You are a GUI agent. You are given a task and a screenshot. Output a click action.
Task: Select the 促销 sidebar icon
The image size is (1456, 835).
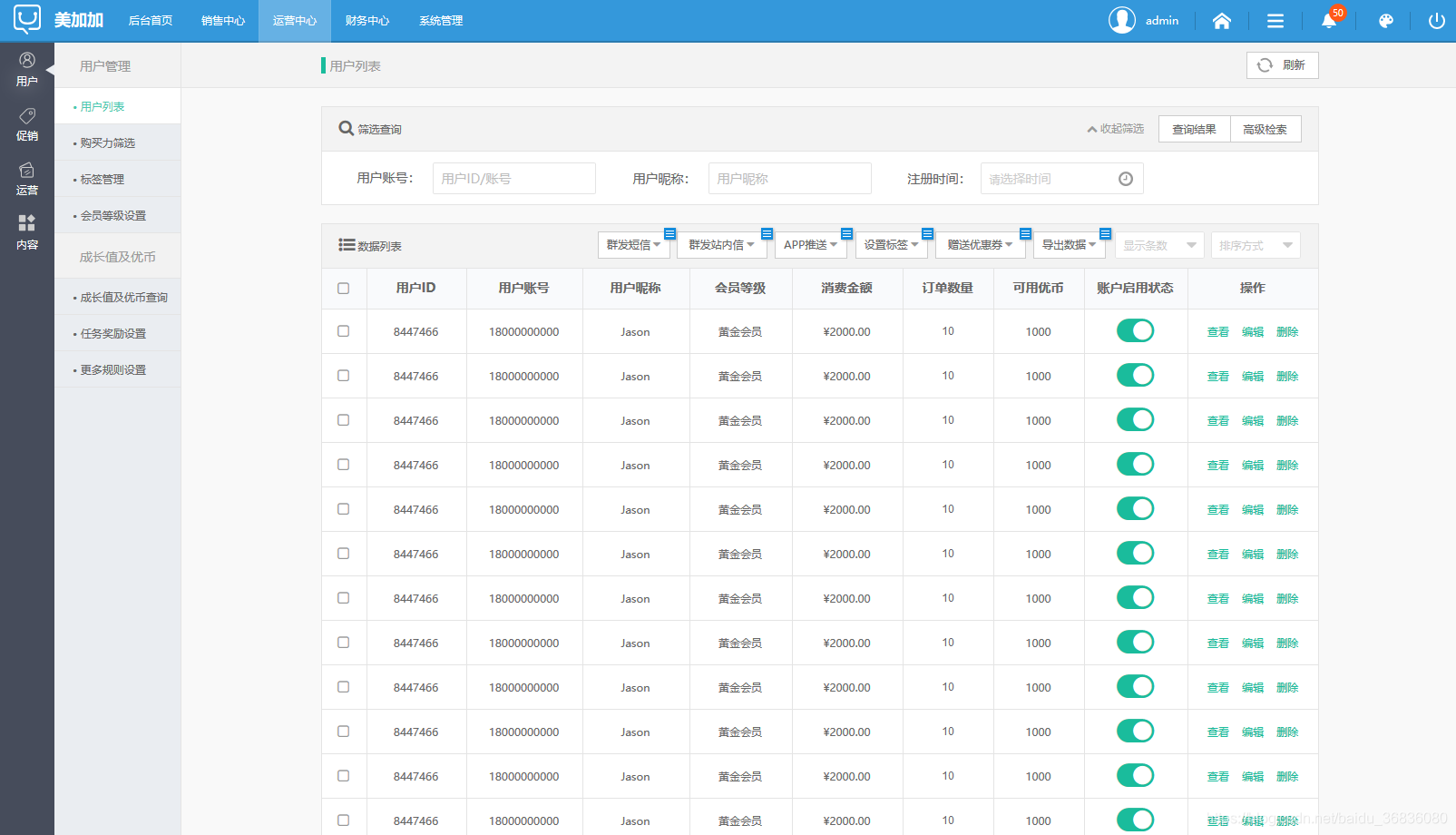(27, 124)
